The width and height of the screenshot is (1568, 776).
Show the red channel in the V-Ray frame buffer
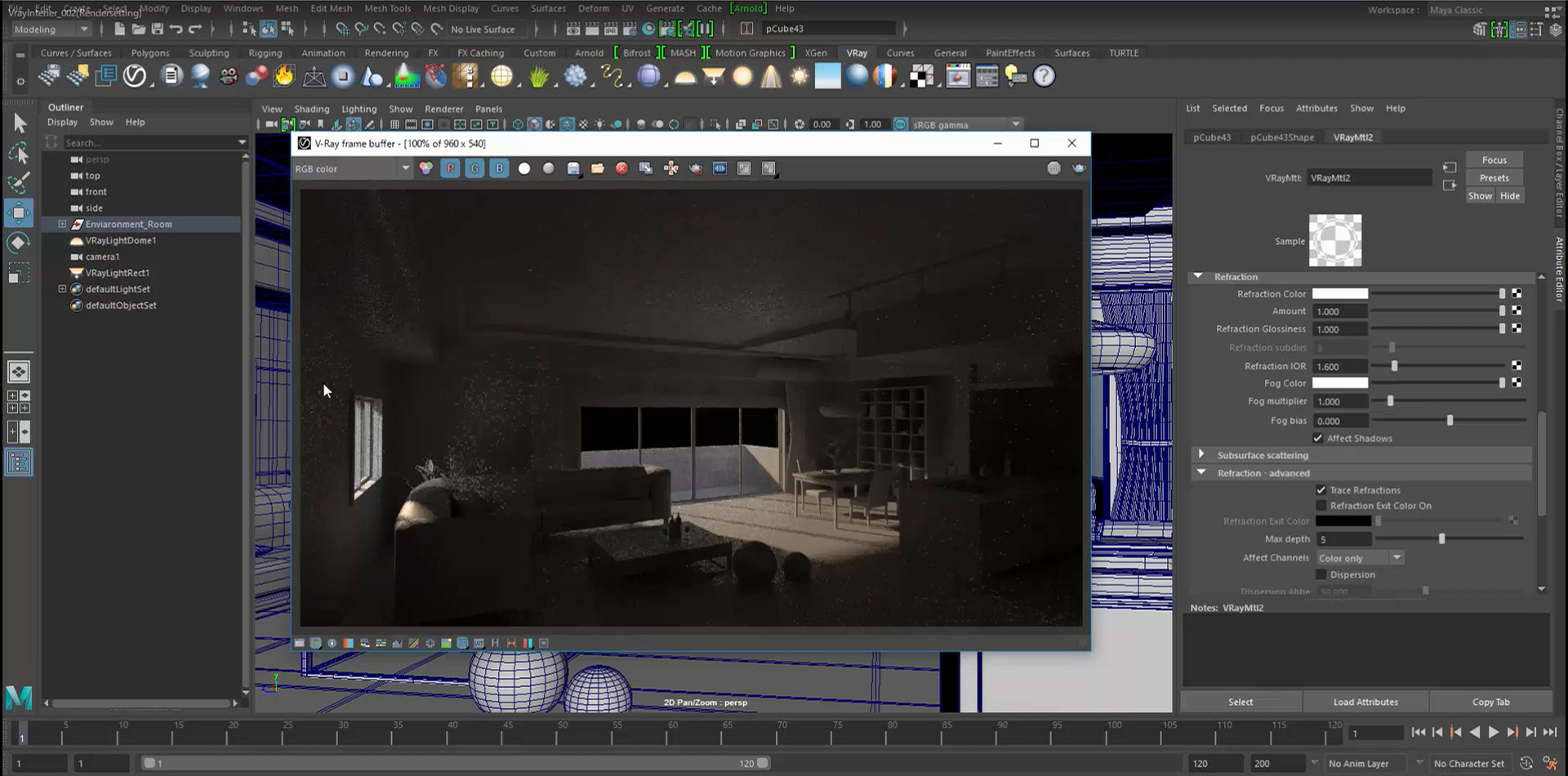450,167
